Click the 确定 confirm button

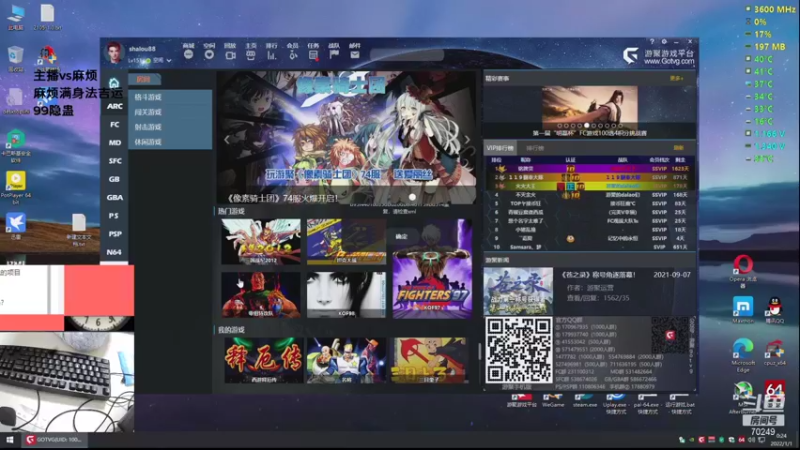coord(402,236)
